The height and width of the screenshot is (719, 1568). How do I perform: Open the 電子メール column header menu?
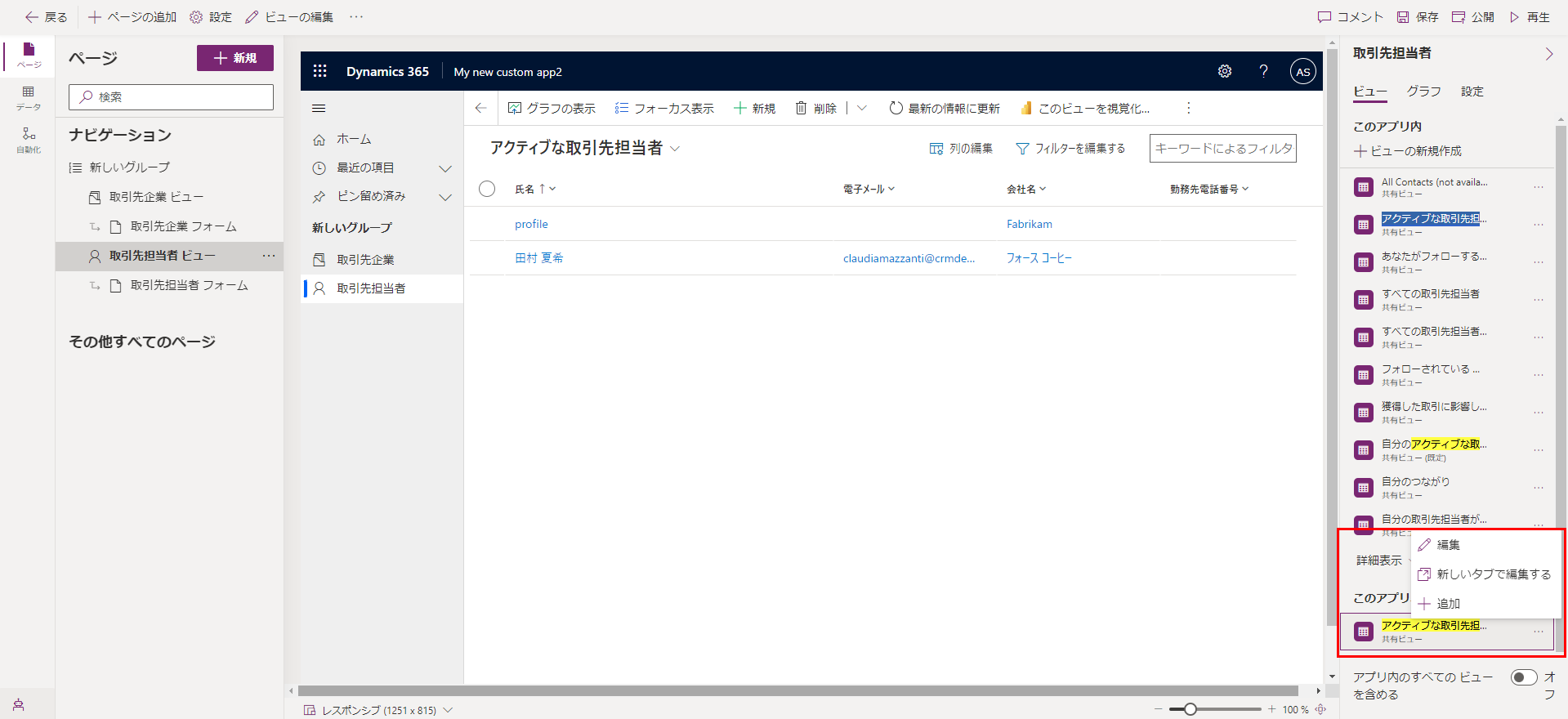(x=869, y=189)
